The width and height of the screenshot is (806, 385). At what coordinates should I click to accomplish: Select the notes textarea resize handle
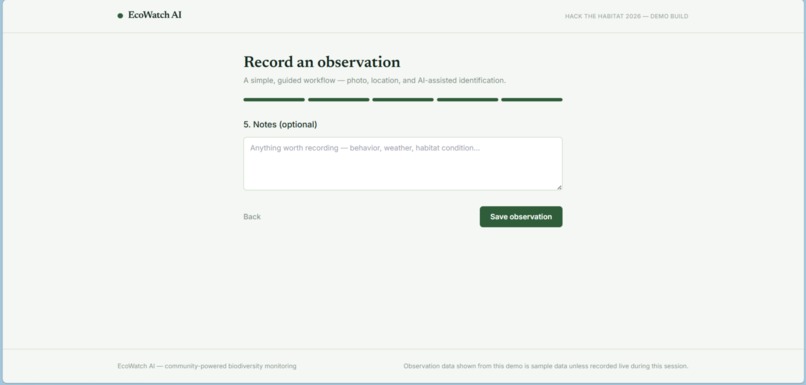(x=559, y=187)
